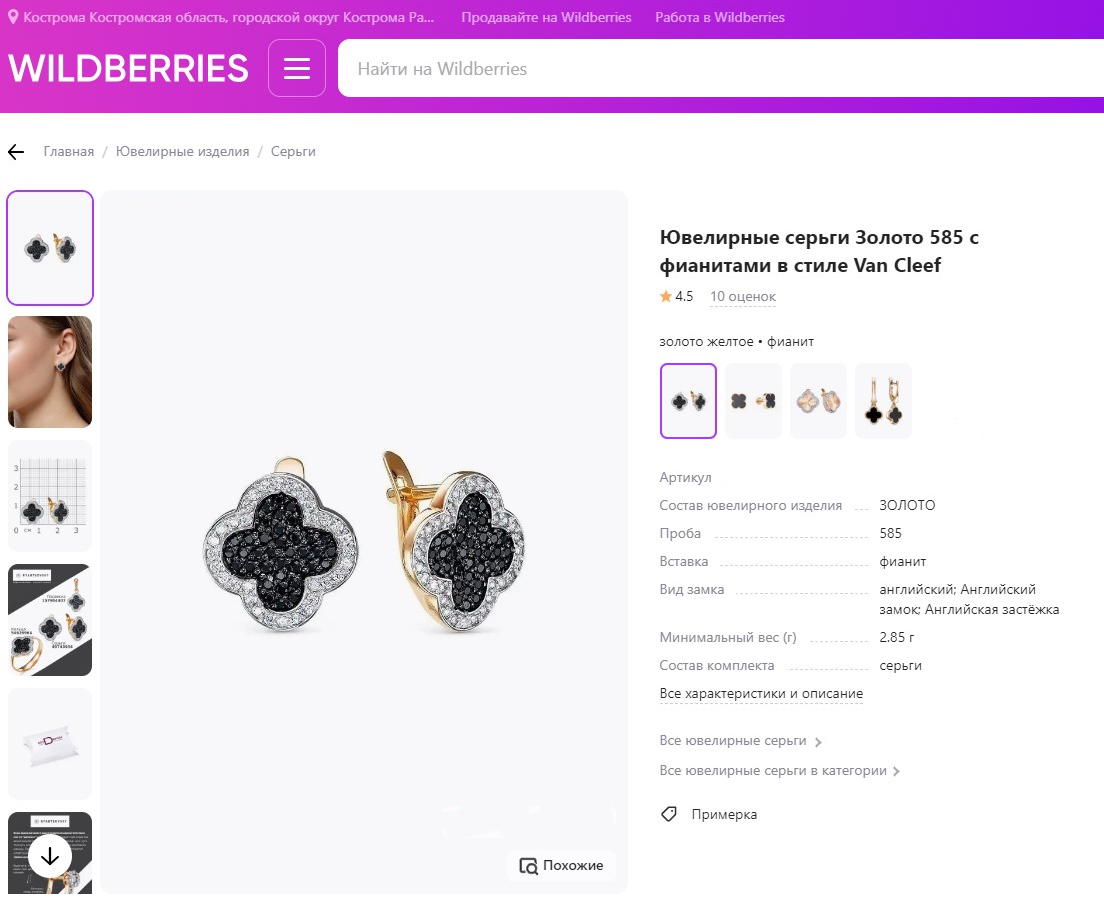Go to Серьги breadcrumb

coord(293,152)
